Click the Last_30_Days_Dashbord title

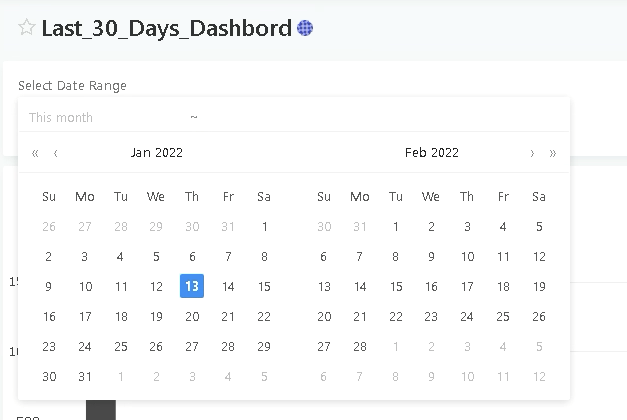click(166, 28)
